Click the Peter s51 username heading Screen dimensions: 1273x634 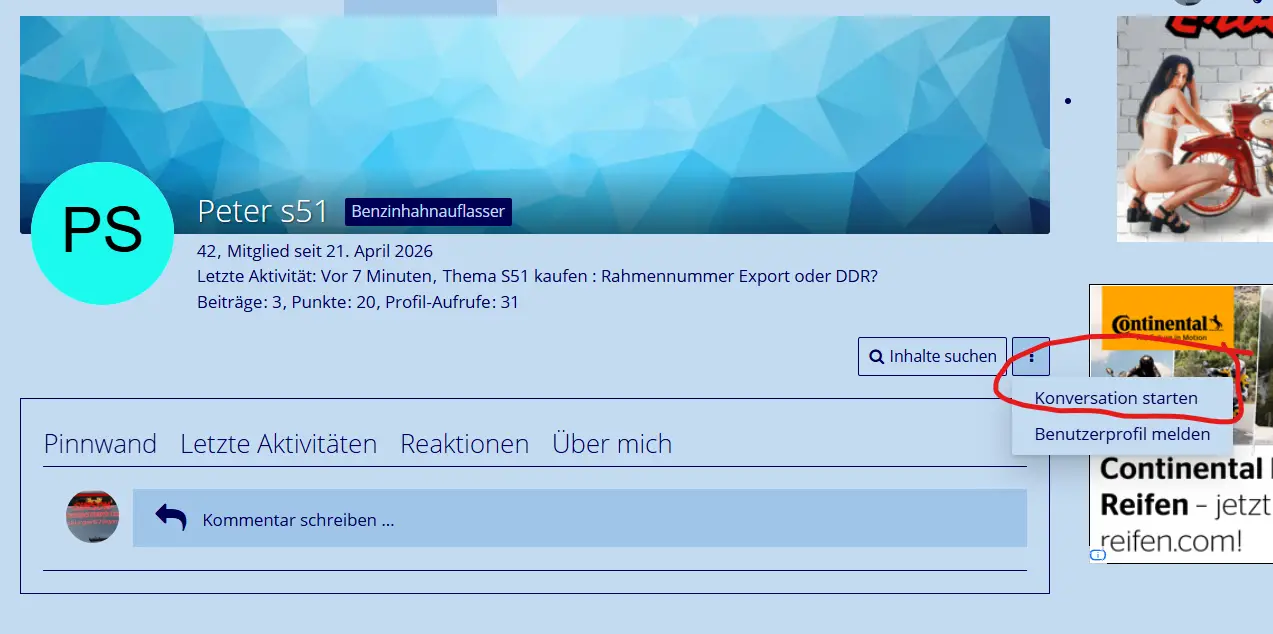[263, 212]
